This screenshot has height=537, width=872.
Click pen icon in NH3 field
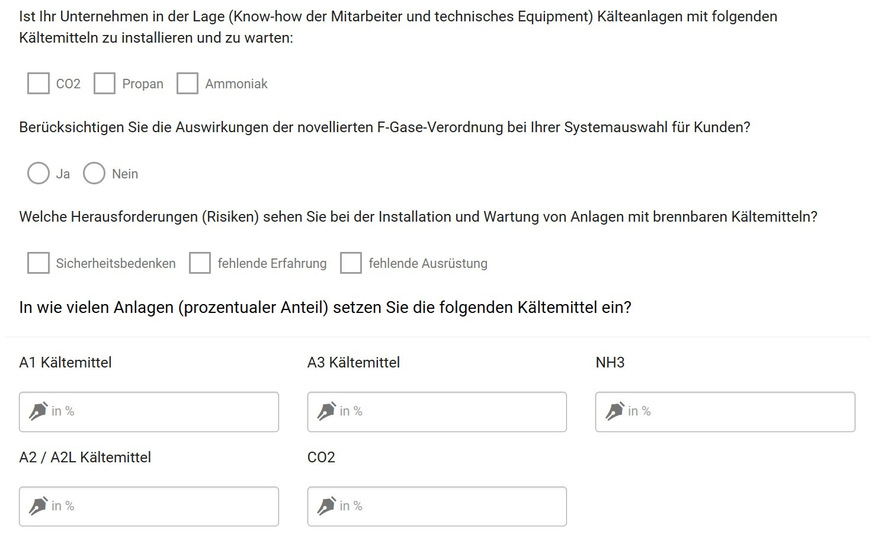614,411
